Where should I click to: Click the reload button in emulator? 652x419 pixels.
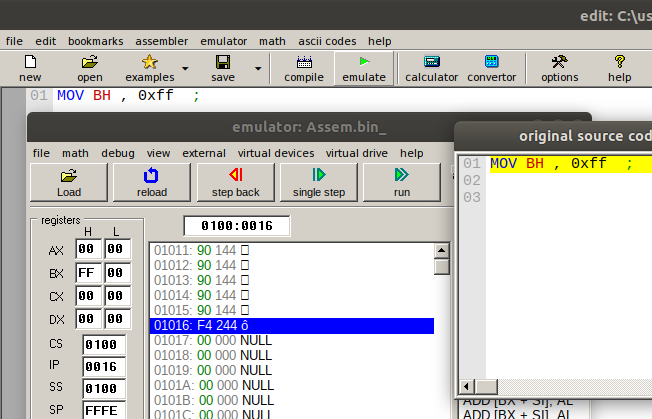(x=152, y=183)
